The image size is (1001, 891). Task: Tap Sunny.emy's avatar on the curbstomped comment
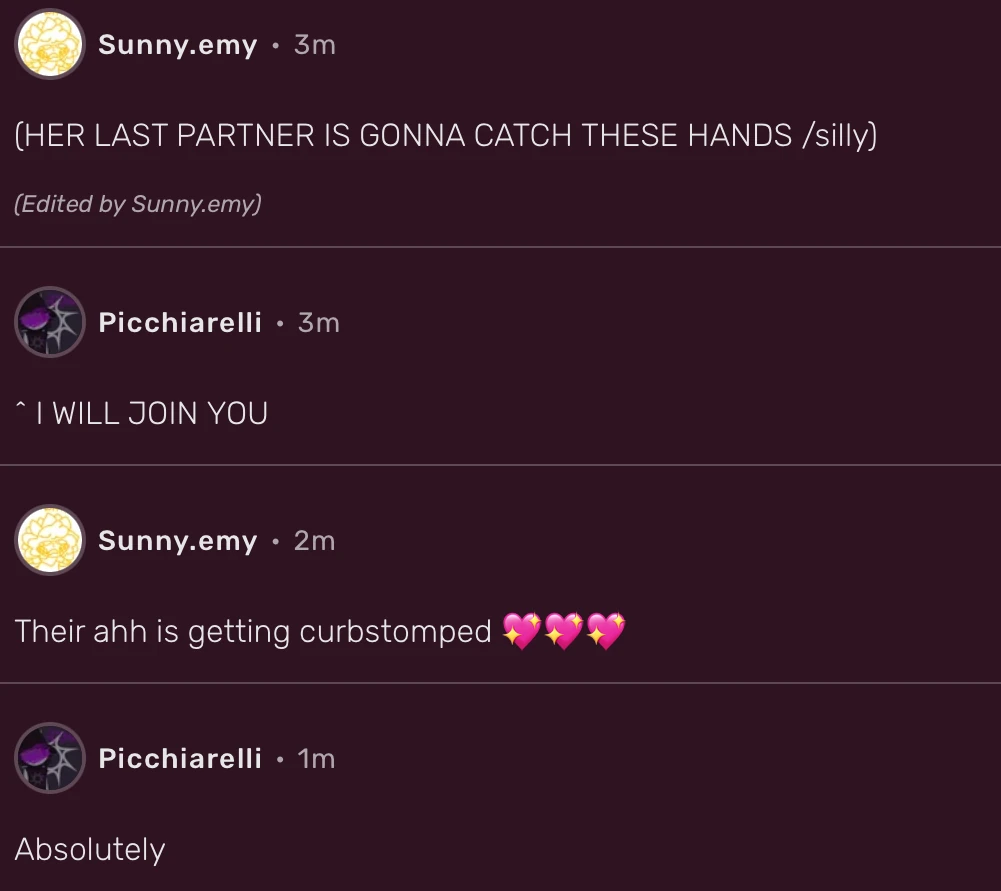coord(49,541)
